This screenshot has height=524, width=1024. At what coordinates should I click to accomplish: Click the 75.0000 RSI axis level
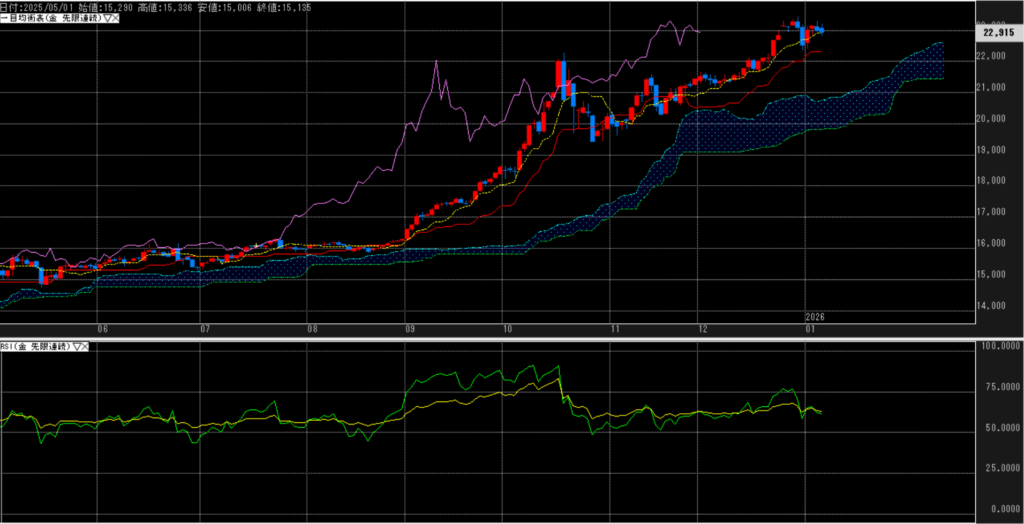[x=999, y=386]
